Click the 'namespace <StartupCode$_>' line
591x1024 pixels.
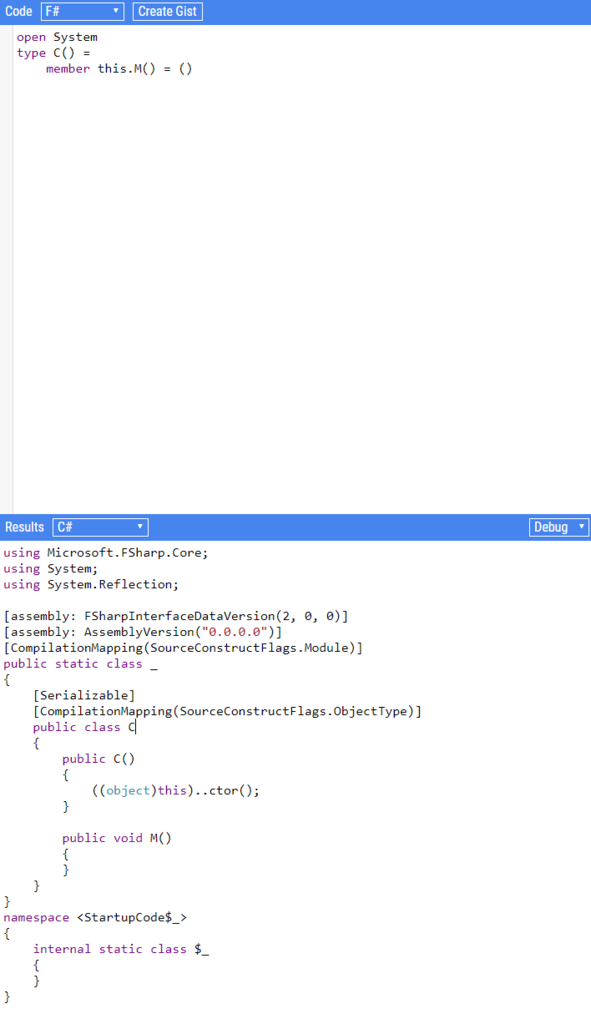point(95,917)
